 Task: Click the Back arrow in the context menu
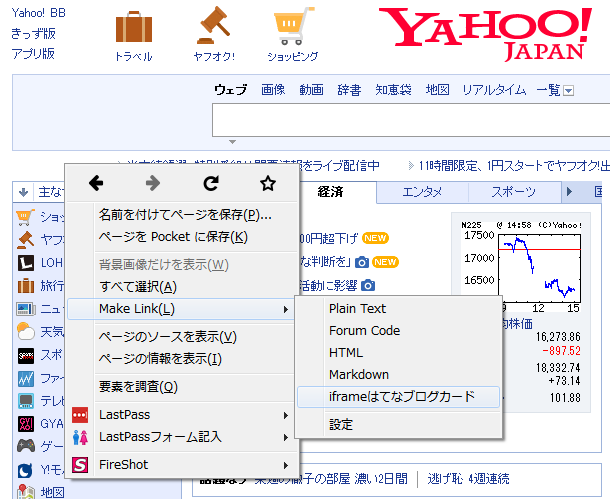point(96,183)
